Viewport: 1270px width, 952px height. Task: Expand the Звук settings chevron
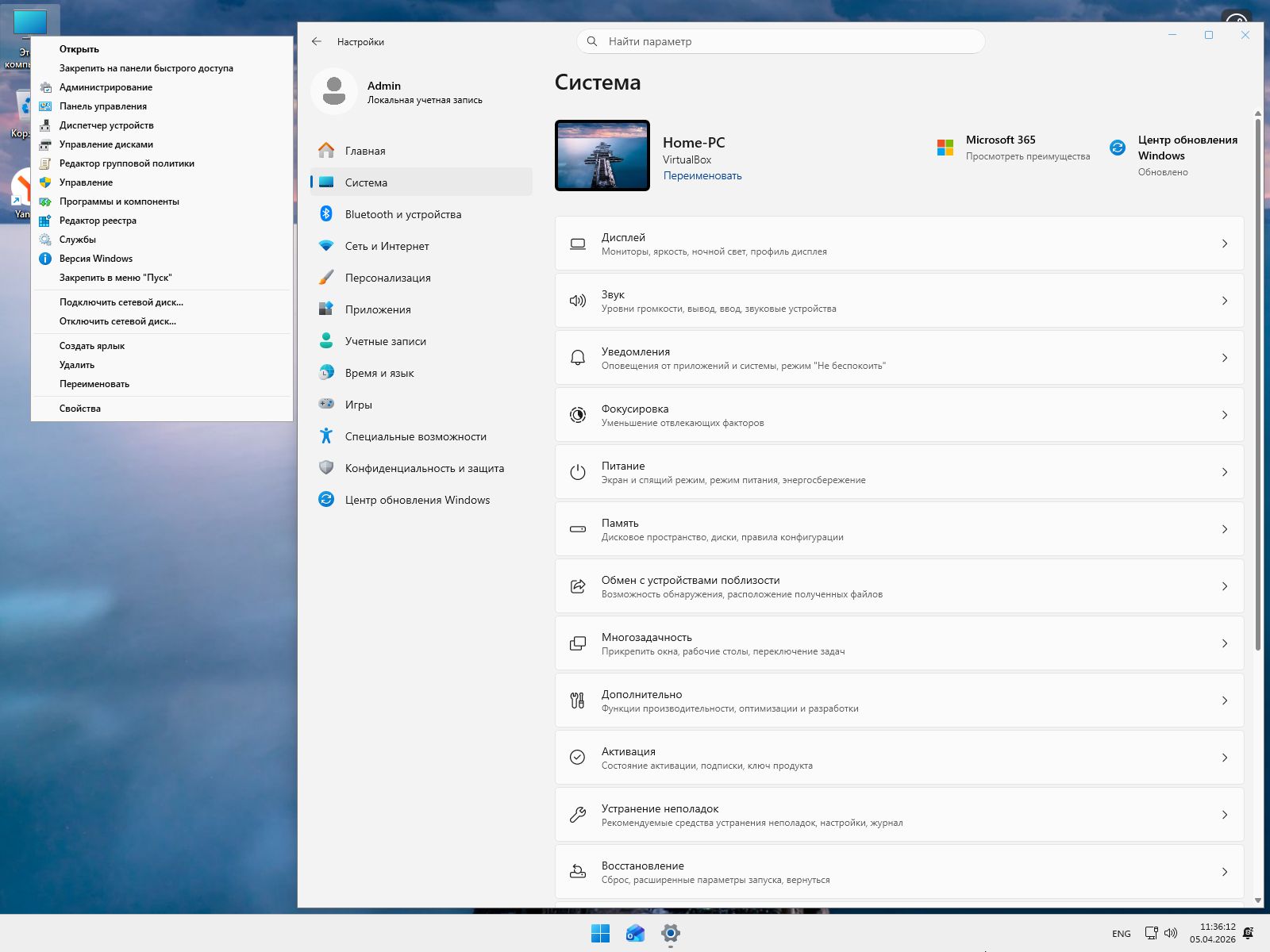pyautogui.click(x=1224, y=301)
